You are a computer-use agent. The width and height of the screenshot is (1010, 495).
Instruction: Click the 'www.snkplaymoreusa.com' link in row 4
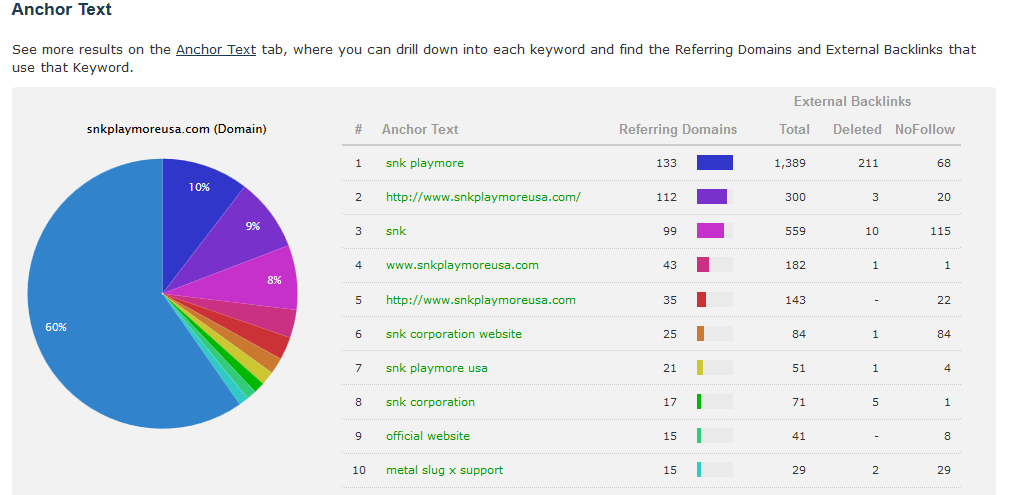pos(462,265)
